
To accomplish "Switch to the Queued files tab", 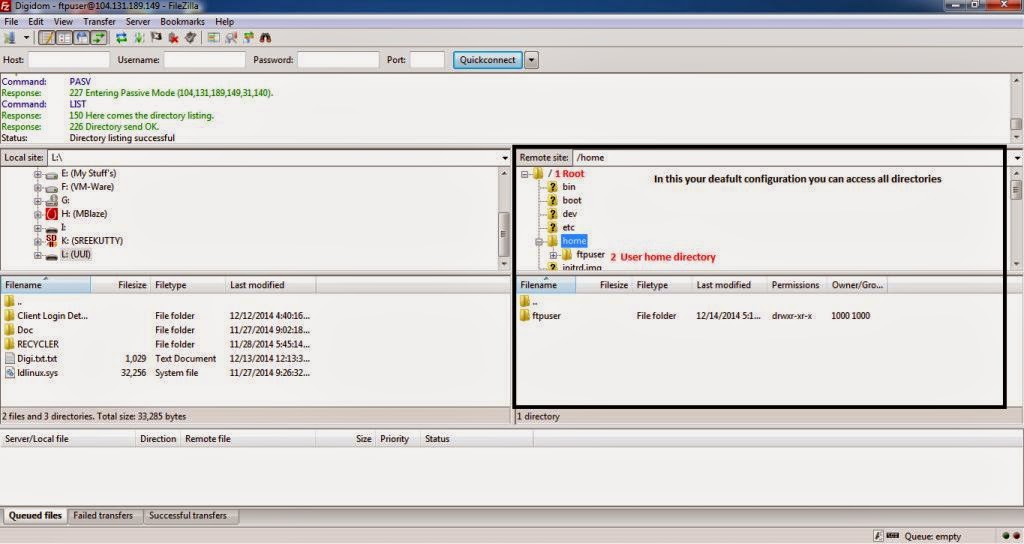I will point(35,515).
